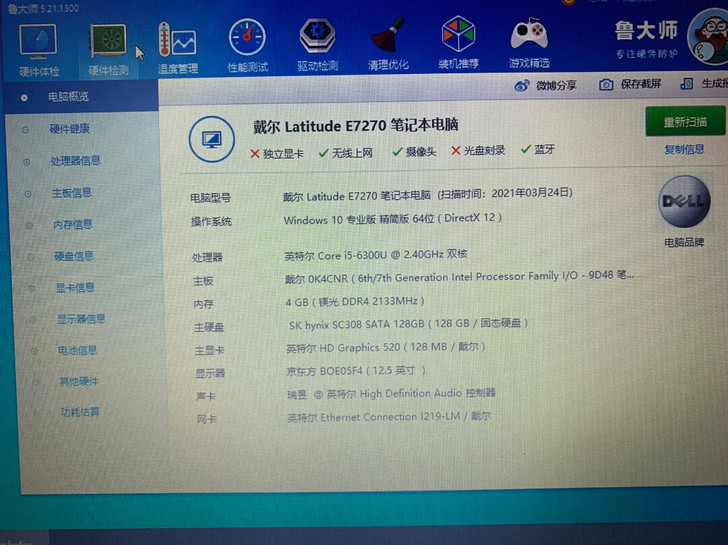Screen dimensions: 728x545
Task: Click the 鲁大师 mascot avatar
Action: click(x=708, y=37)
